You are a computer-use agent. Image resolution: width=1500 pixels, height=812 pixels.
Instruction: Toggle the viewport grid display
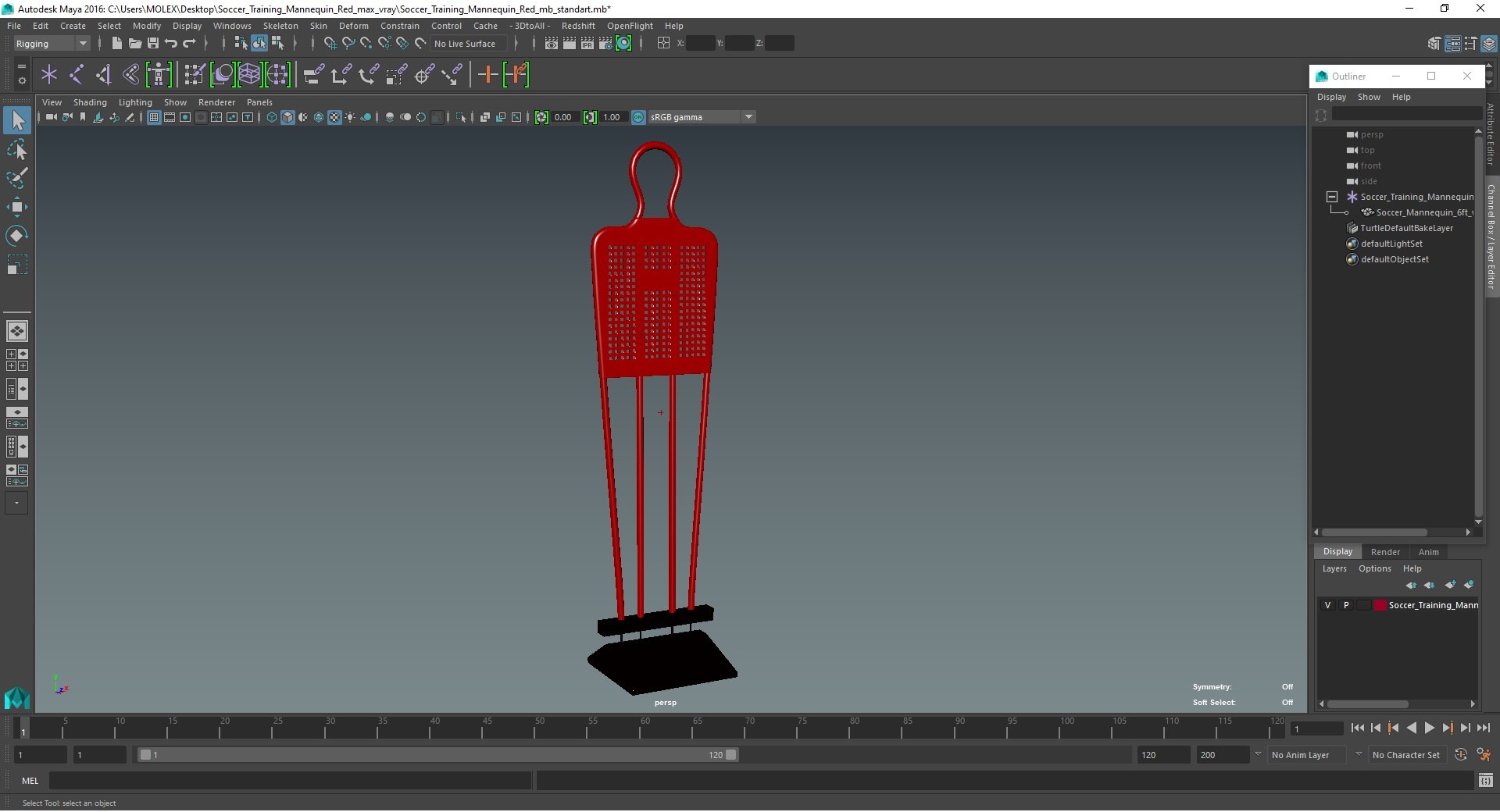pyautogui.click(x=154, y=117)
